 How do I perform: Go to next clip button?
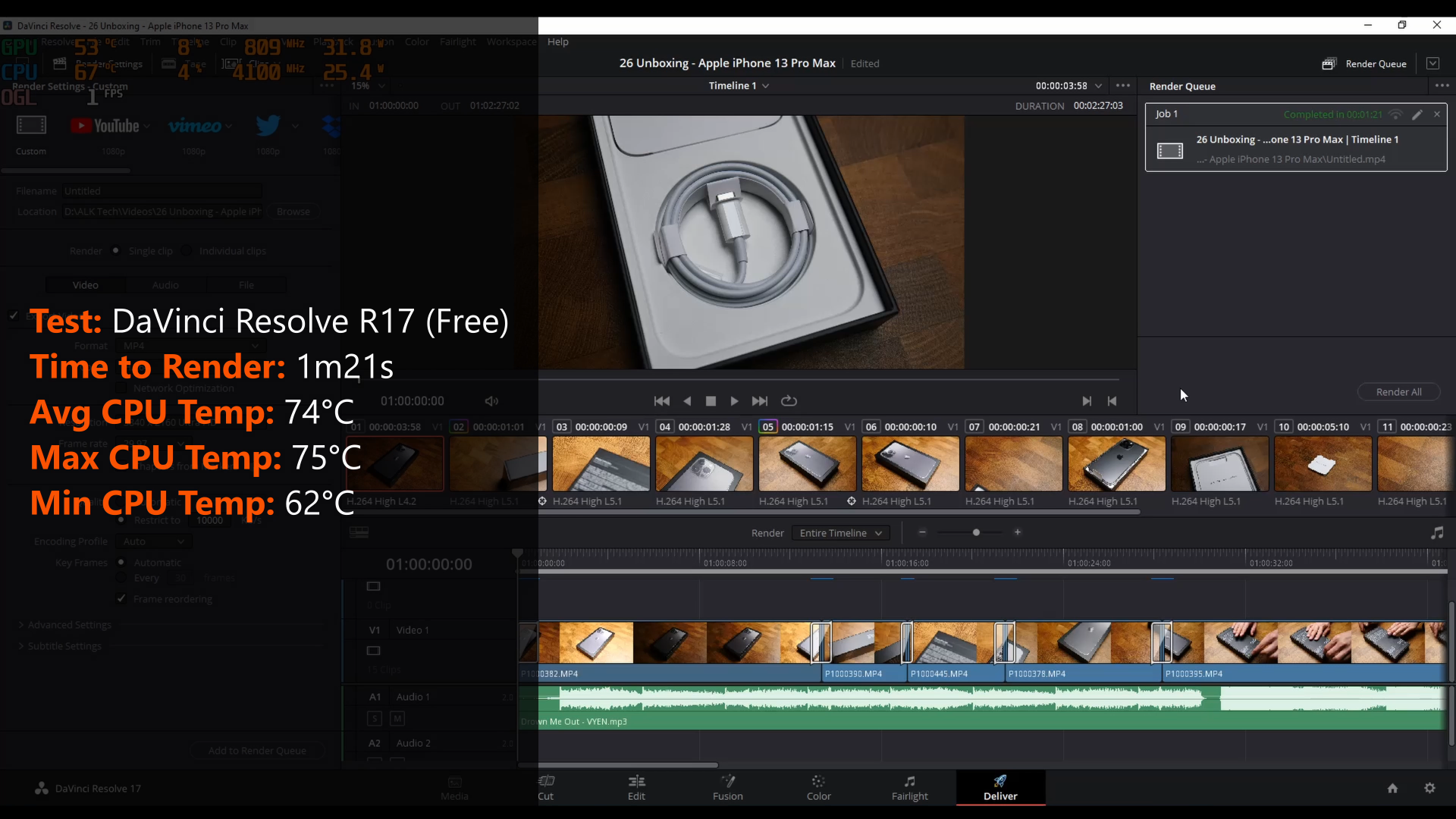[x=1087, y=401]
